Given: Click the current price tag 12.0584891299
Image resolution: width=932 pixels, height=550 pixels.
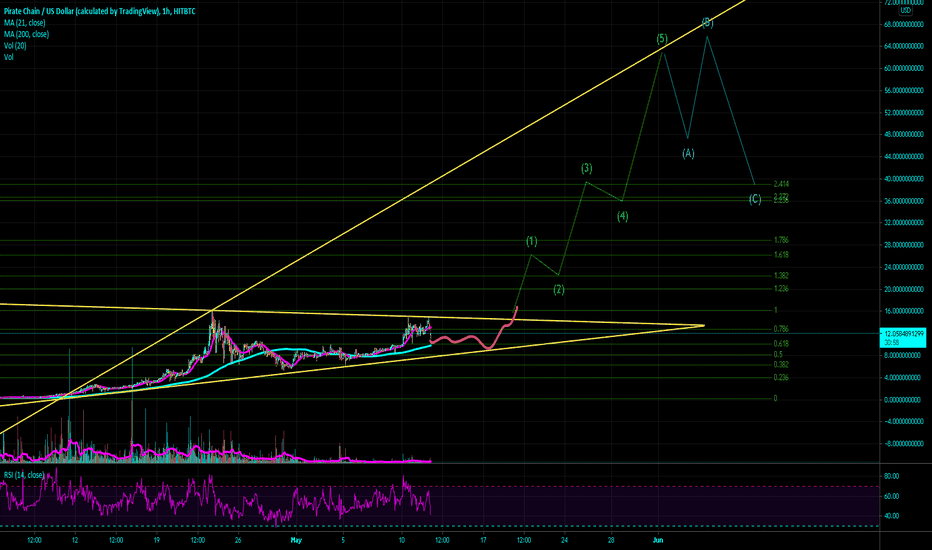Looking at the screenshot, I should [x=902, y=338].
